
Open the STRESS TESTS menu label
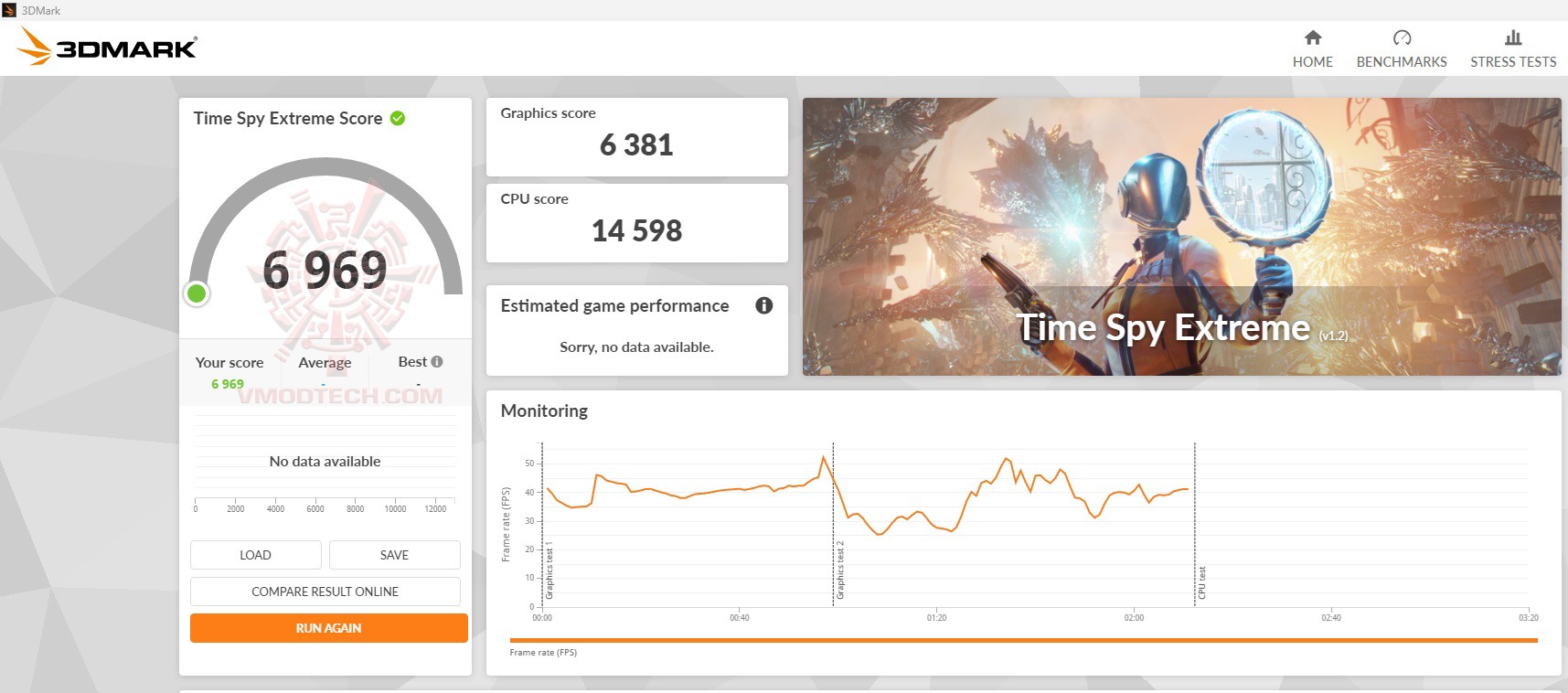(x=1513, y=62)
